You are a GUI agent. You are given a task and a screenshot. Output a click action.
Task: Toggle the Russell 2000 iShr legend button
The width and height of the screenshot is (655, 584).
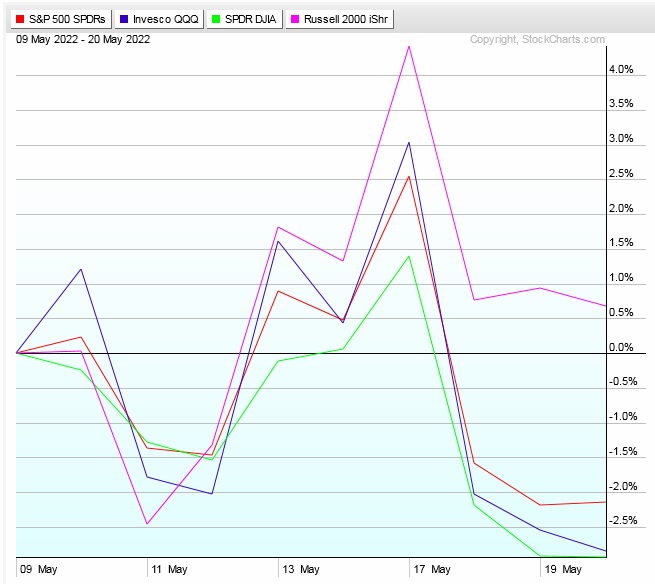coord(340,19)
